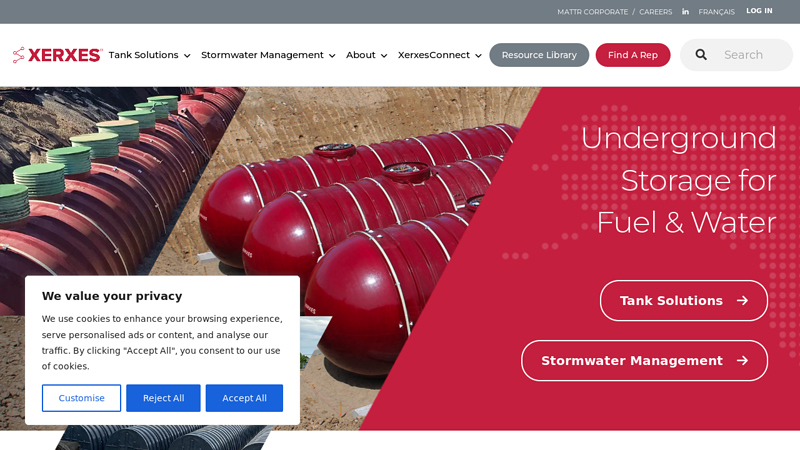Screen dimensions: 800x450
Task: Expand Stormwater Management dropdown chevron
Action: 332,56
